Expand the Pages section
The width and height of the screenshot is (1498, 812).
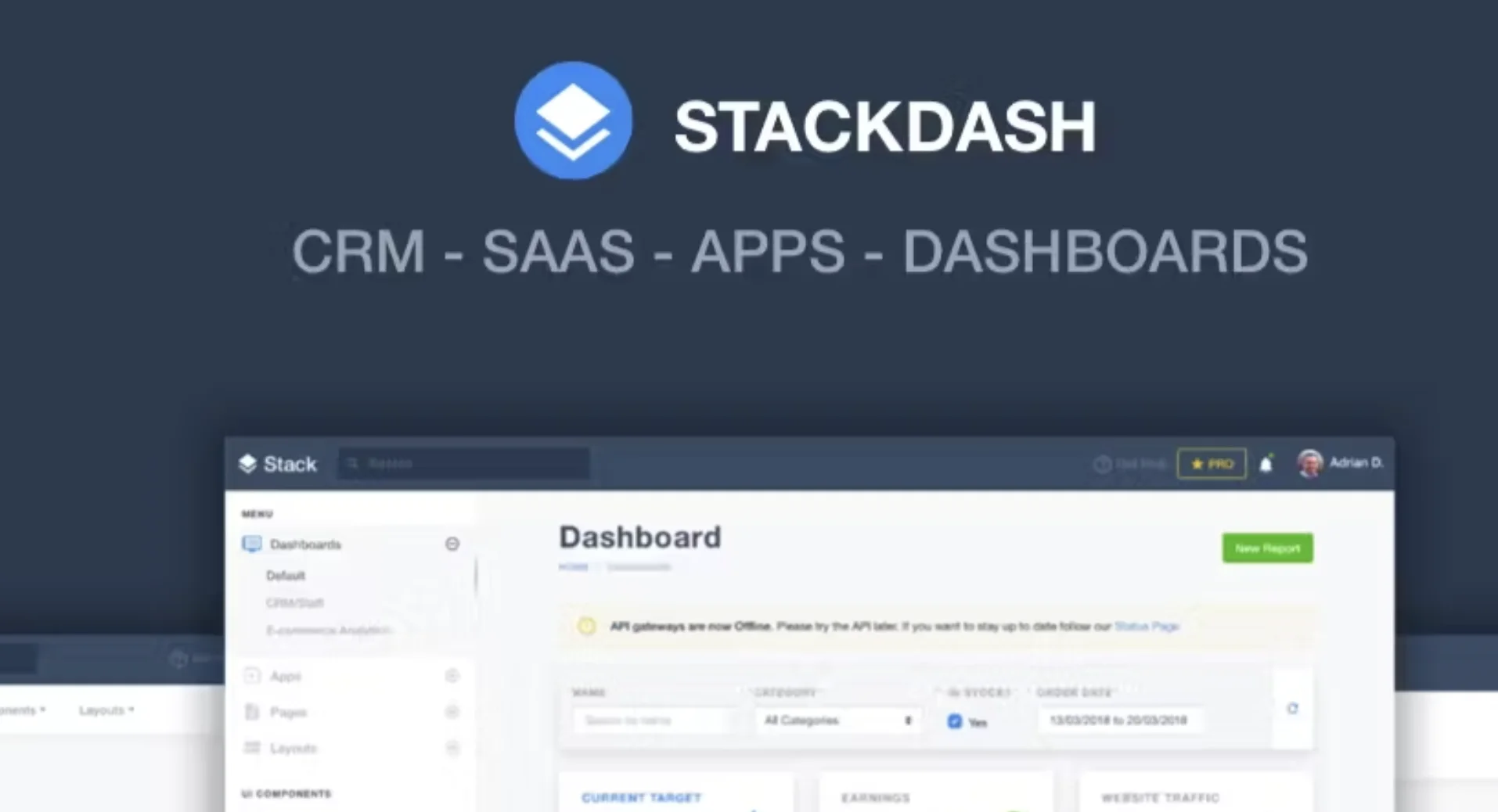tap(452, 712)
